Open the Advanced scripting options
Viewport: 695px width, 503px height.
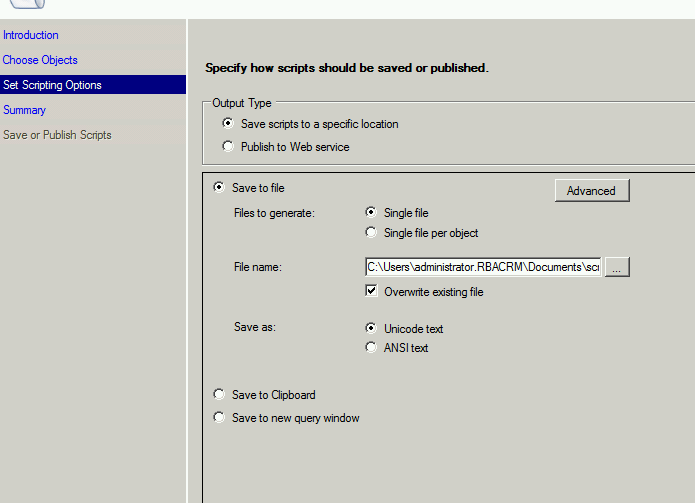[x=592, y=191]
